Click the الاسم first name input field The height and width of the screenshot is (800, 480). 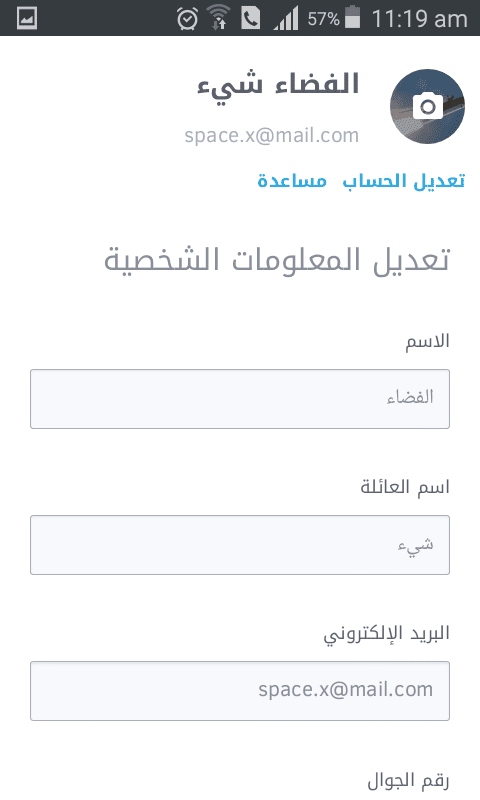(240, 399)
